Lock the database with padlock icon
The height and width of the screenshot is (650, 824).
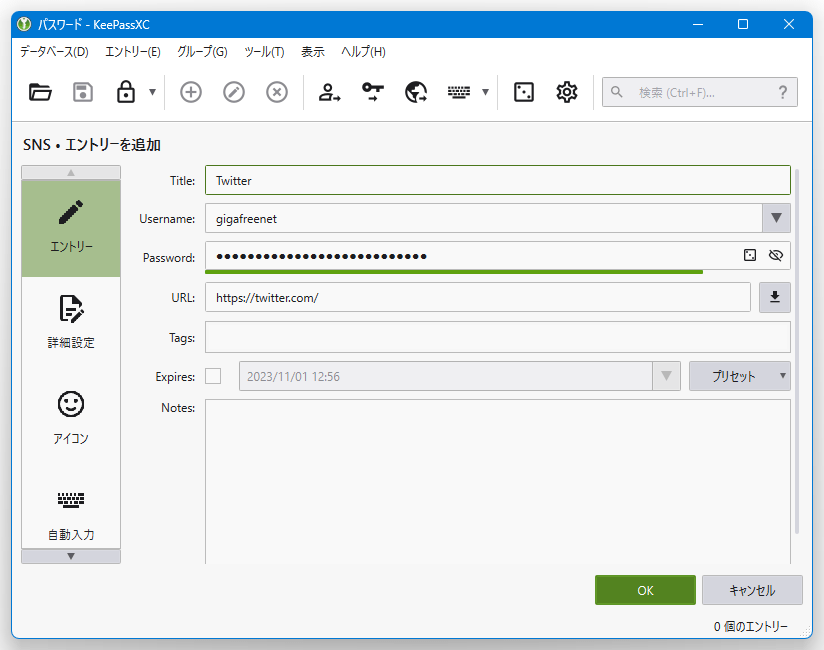pos(126,92)
